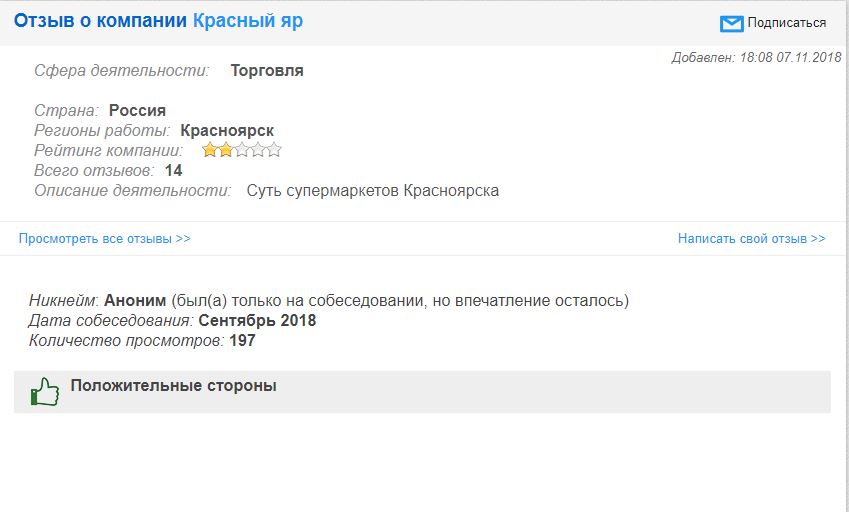Click the Добавлен date stamp
Image resolution: width=849 pixels, height=512 pixels.
(x=756, y=57)
